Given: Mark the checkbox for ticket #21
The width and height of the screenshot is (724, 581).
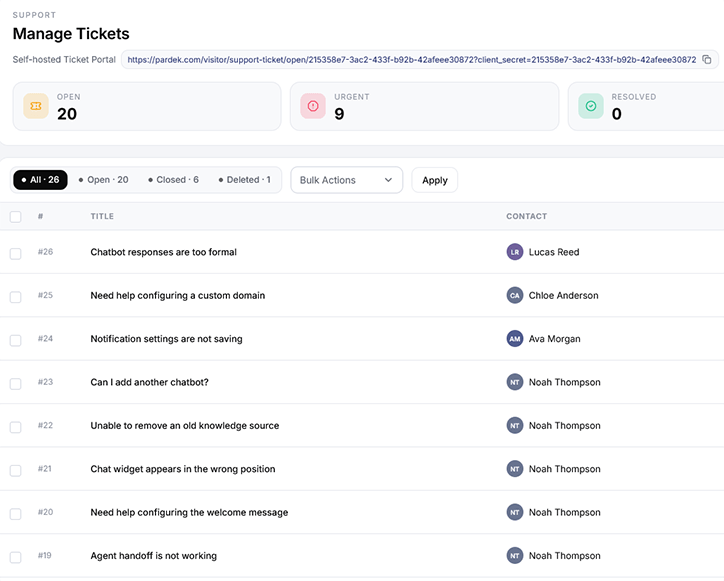Looking at the screenshot, I should pos(16,471).
